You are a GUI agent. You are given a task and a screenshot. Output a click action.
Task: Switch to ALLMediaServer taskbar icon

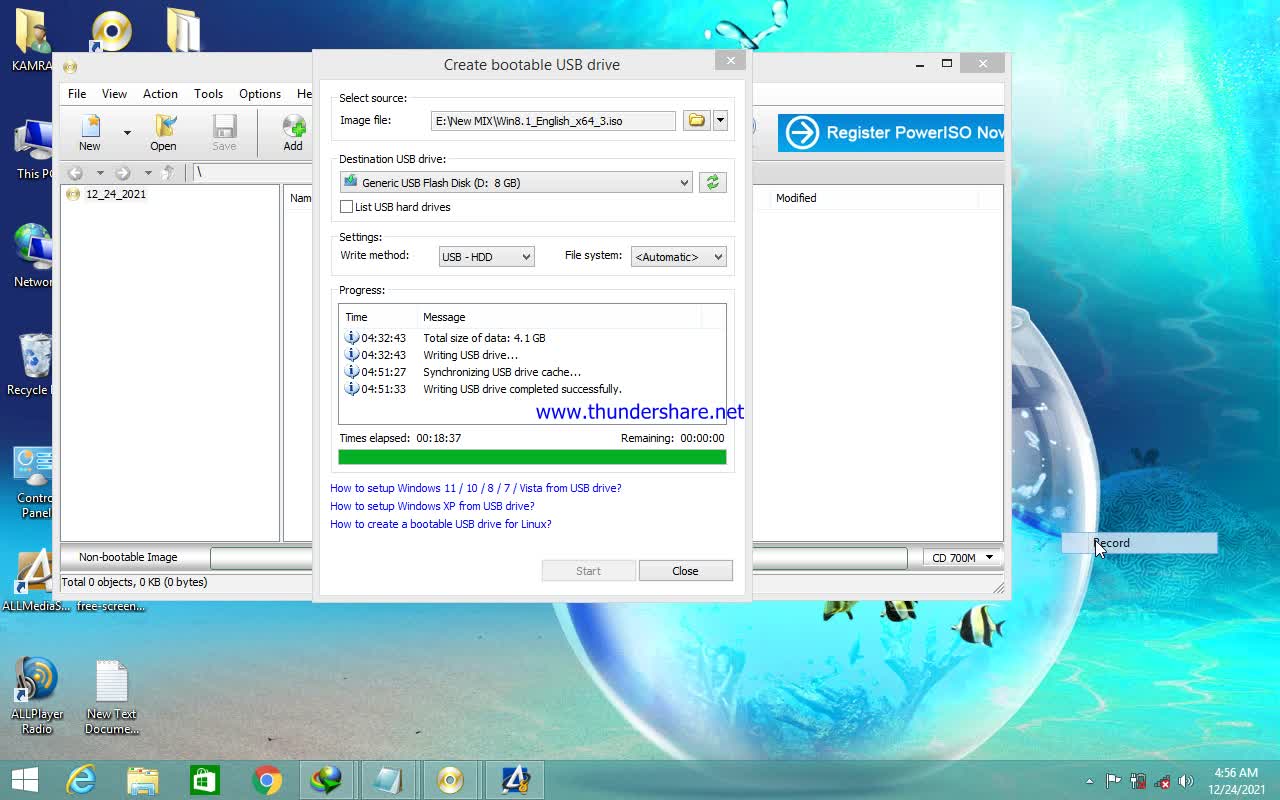click(514, 780)
